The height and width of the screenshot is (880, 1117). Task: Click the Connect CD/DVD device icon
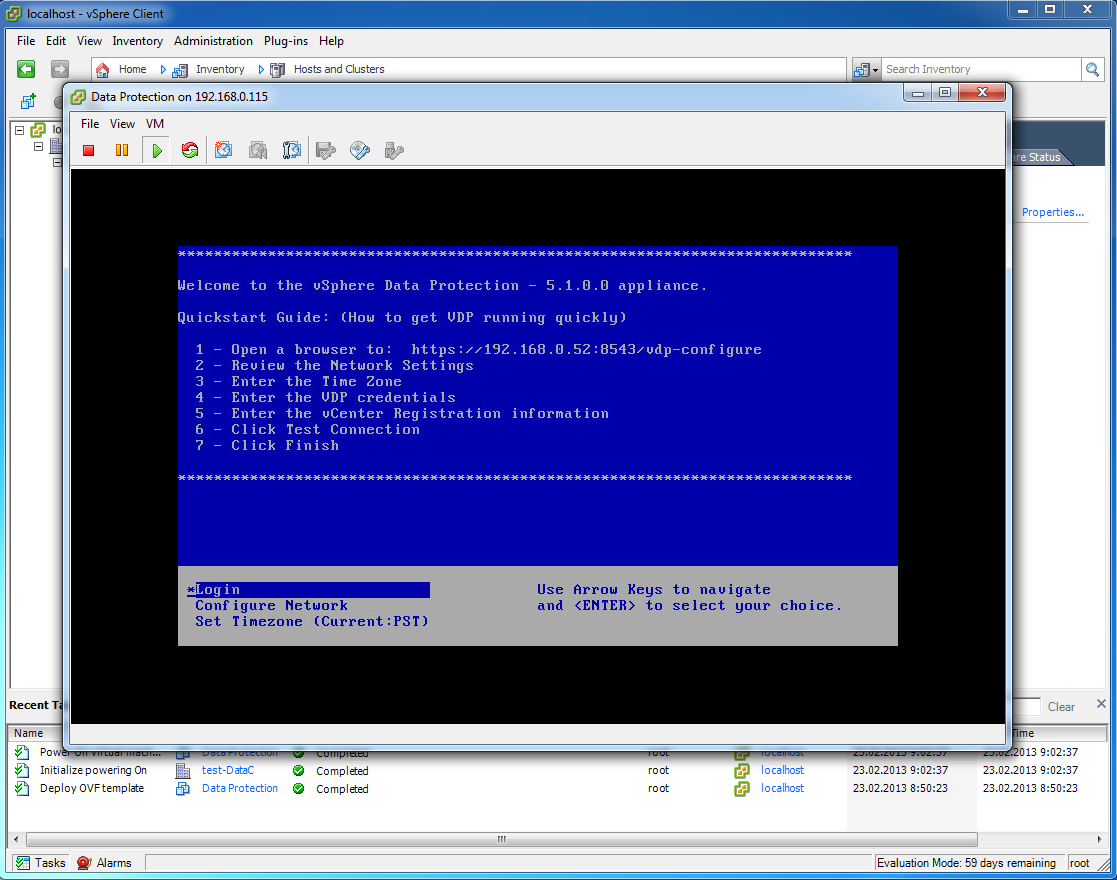coord(360,150)
